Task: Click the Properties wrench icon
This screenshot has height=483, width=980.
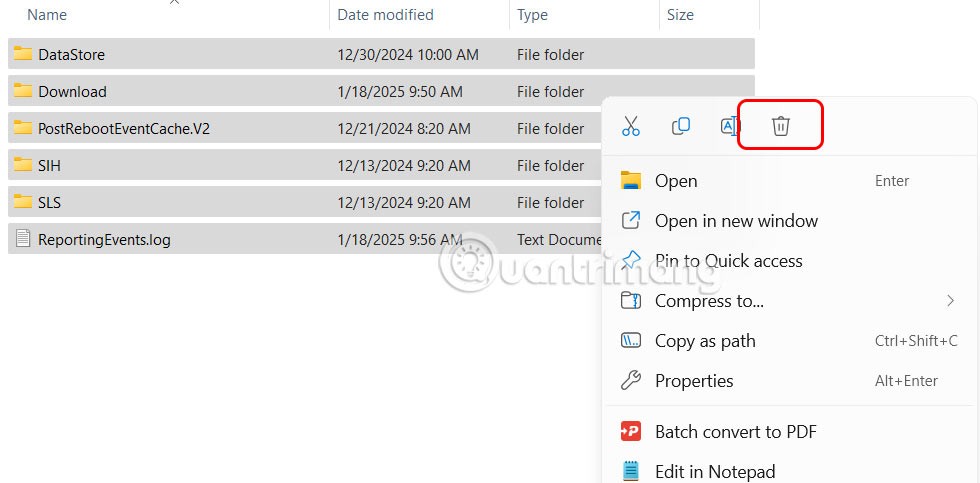Action: [630, 381]
